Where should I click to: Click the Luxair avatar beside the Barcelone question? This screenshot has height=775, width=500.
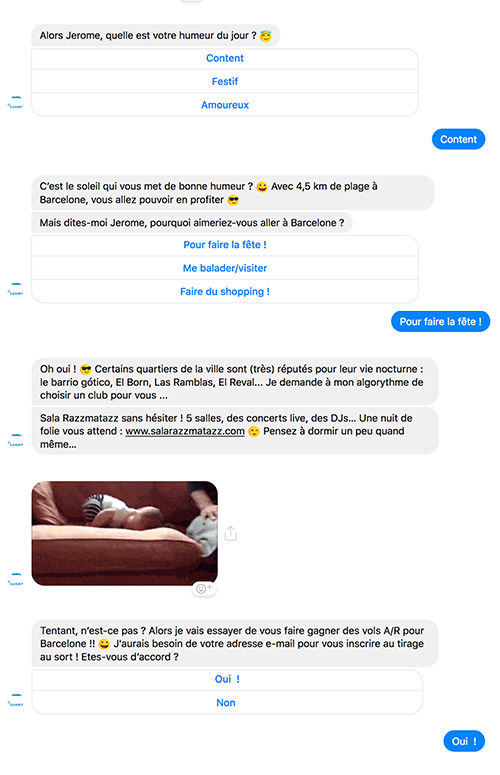tap(16, 289)
